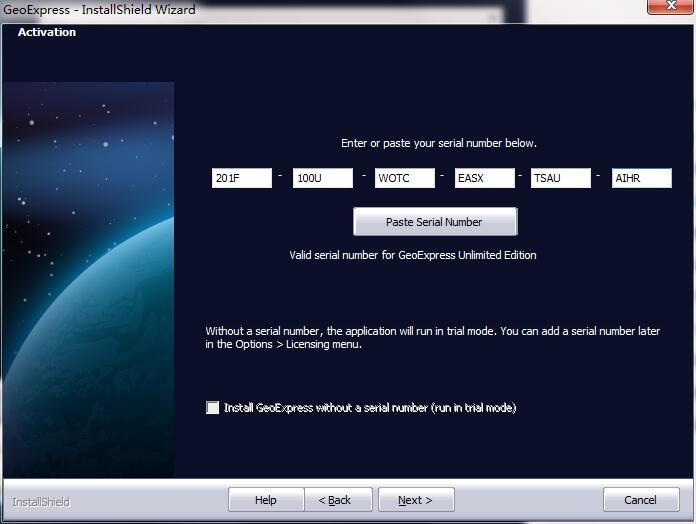Click the Activation heading text
This screenshot has width=696, height=524.
47,32
